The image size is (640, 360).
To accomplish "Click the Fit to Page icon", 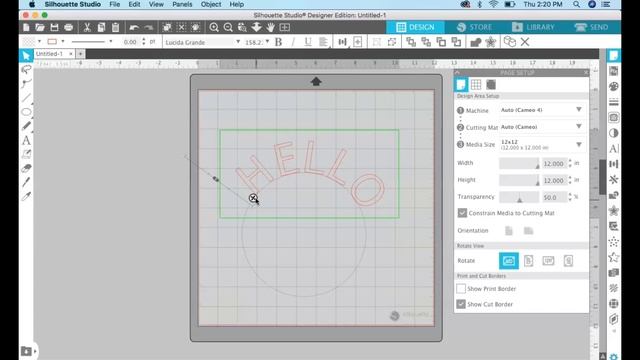I will point(285,27).
